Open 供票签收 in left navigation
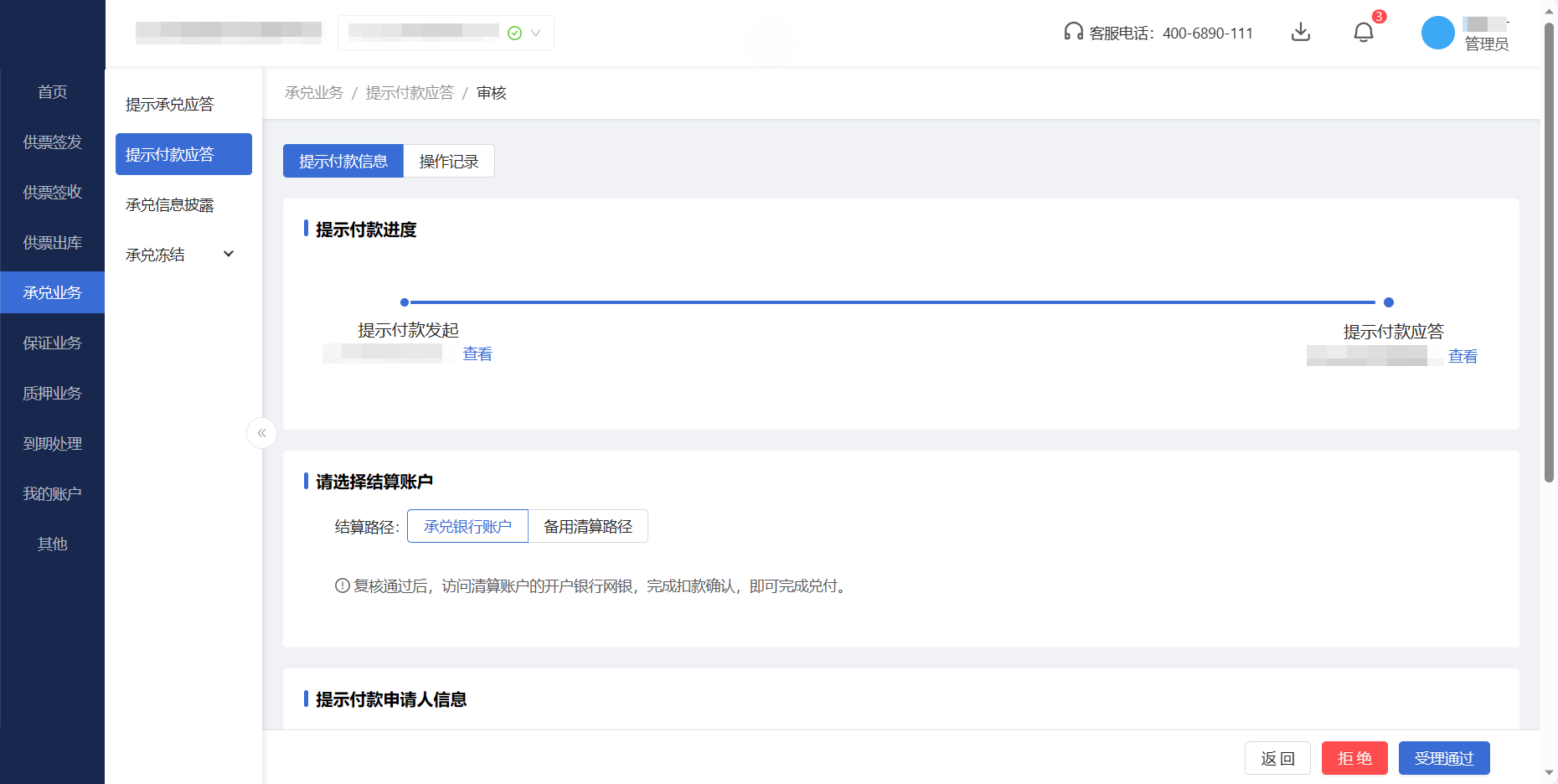 (52, 192)
